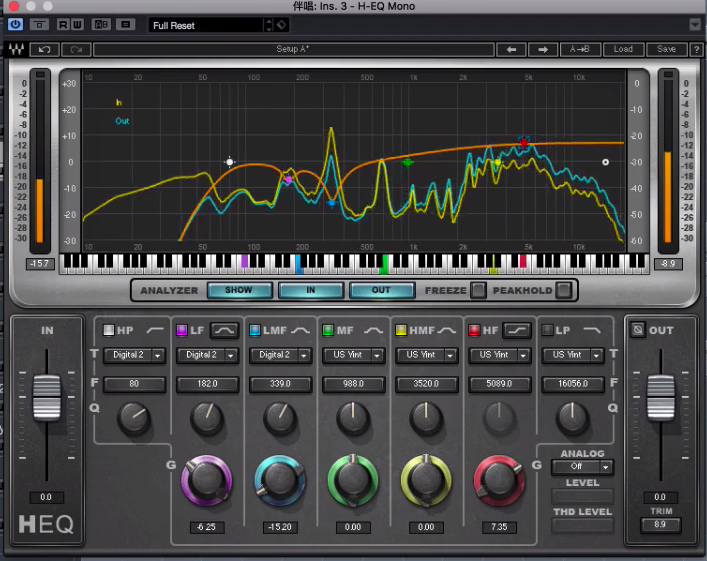Viewport: 707px width, 561px height.
Task: Disable the green MF band toggle
Action: 328,330
